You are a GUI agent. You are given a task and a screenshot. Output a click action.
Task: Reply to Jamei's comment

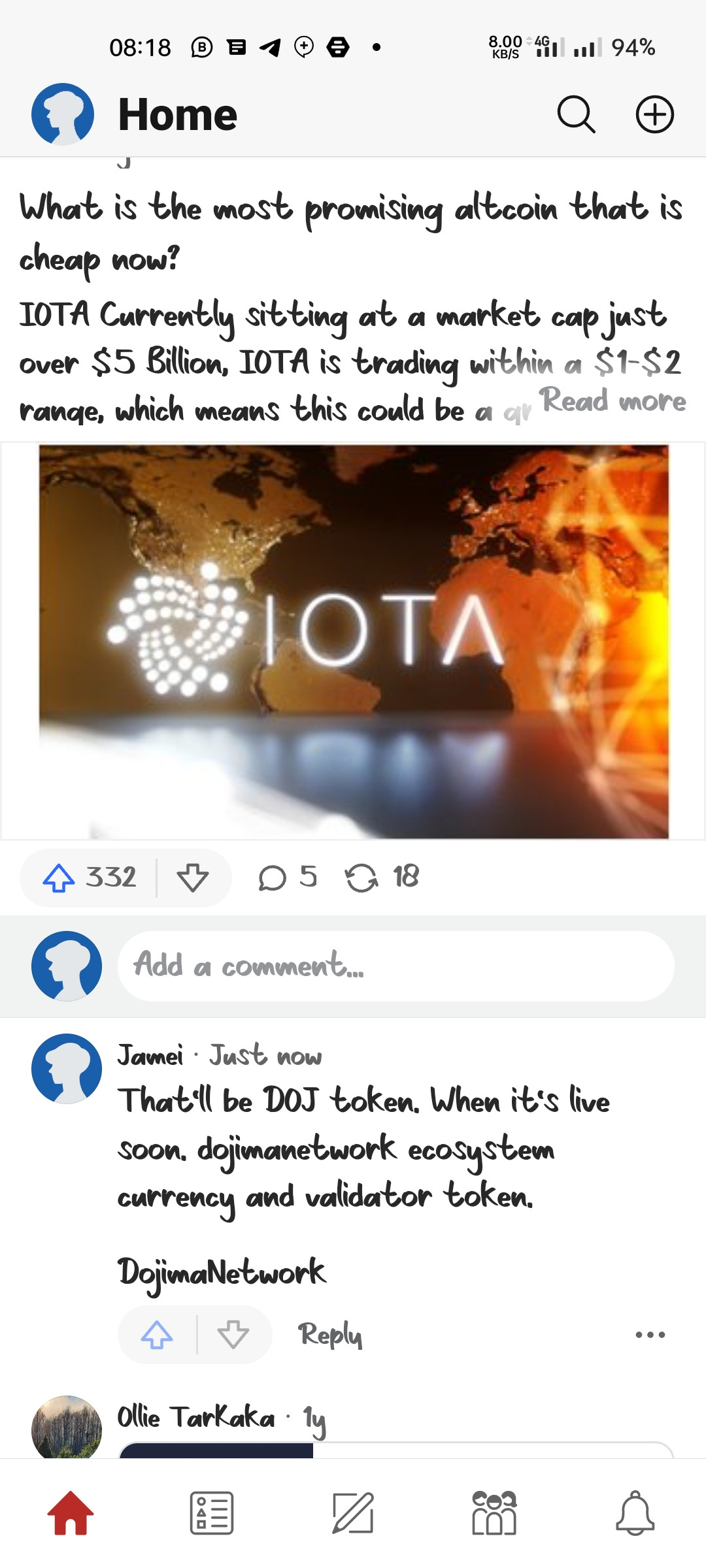point(330,1335)
